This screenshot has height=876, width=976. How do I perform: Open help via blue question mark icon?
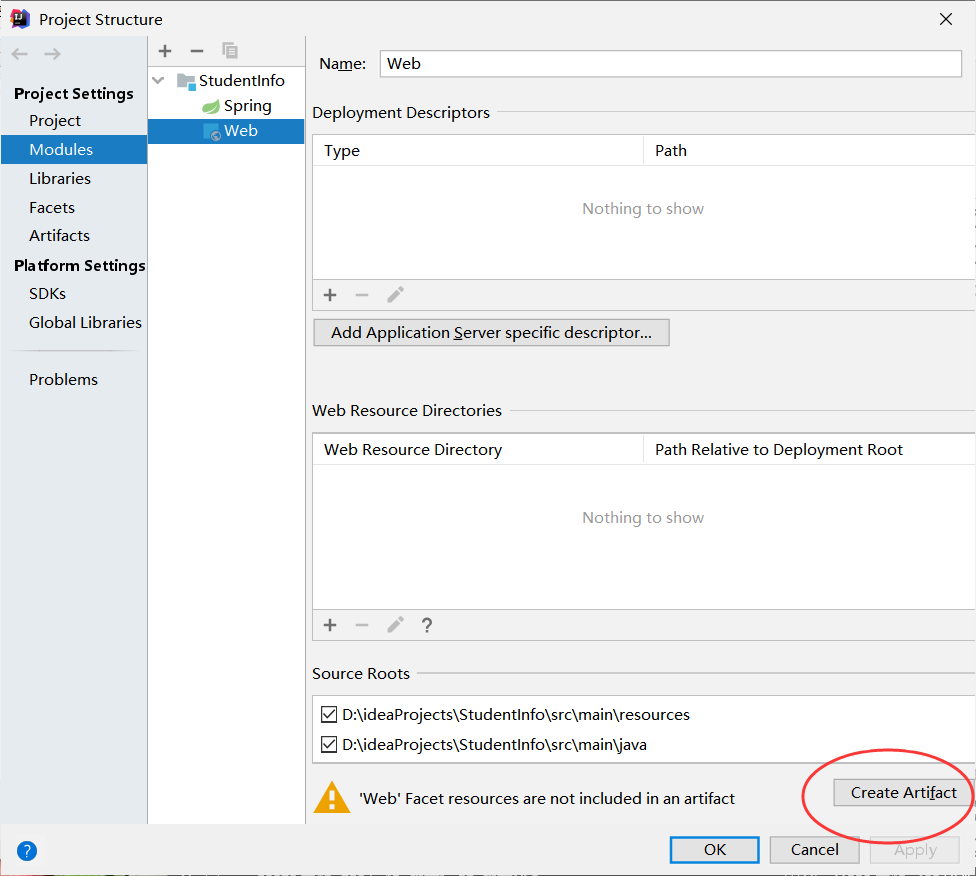tap(27, 850)
